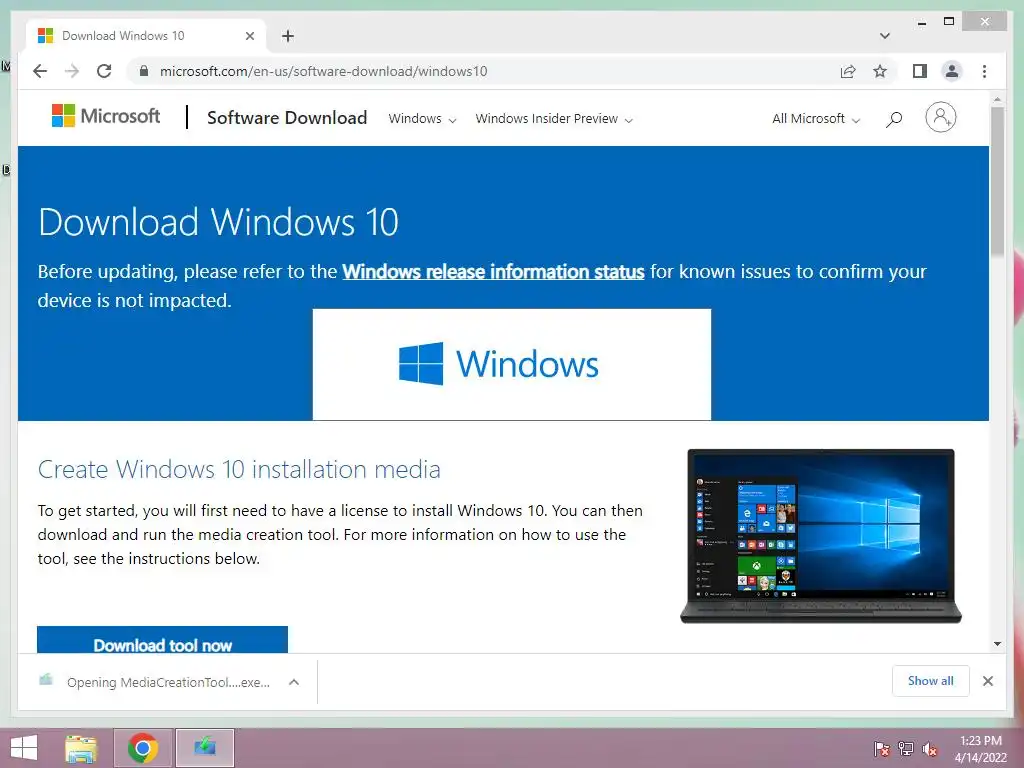The image size is (1024, 768).
Task: Go back to the previous page
Action: click(40, 71)
